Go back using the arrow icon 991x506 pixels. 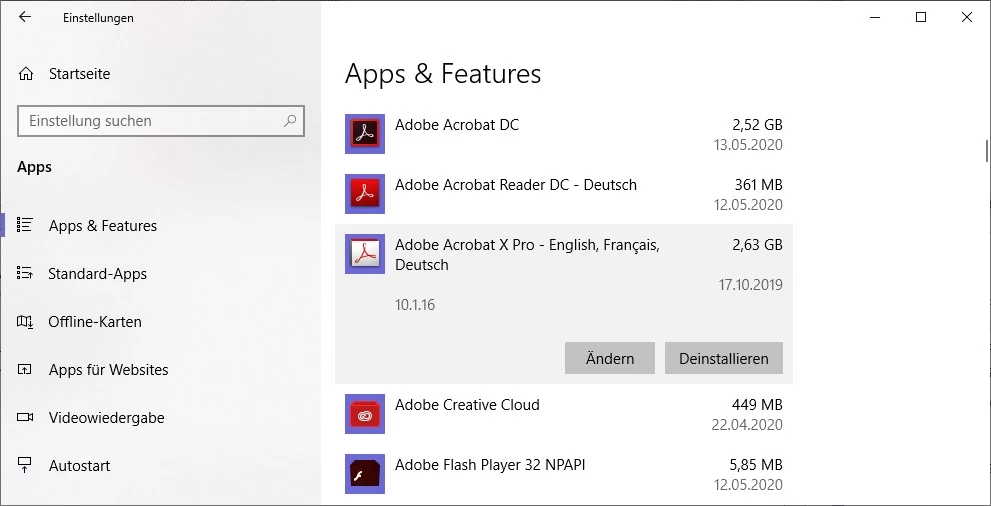pos(25,17)
